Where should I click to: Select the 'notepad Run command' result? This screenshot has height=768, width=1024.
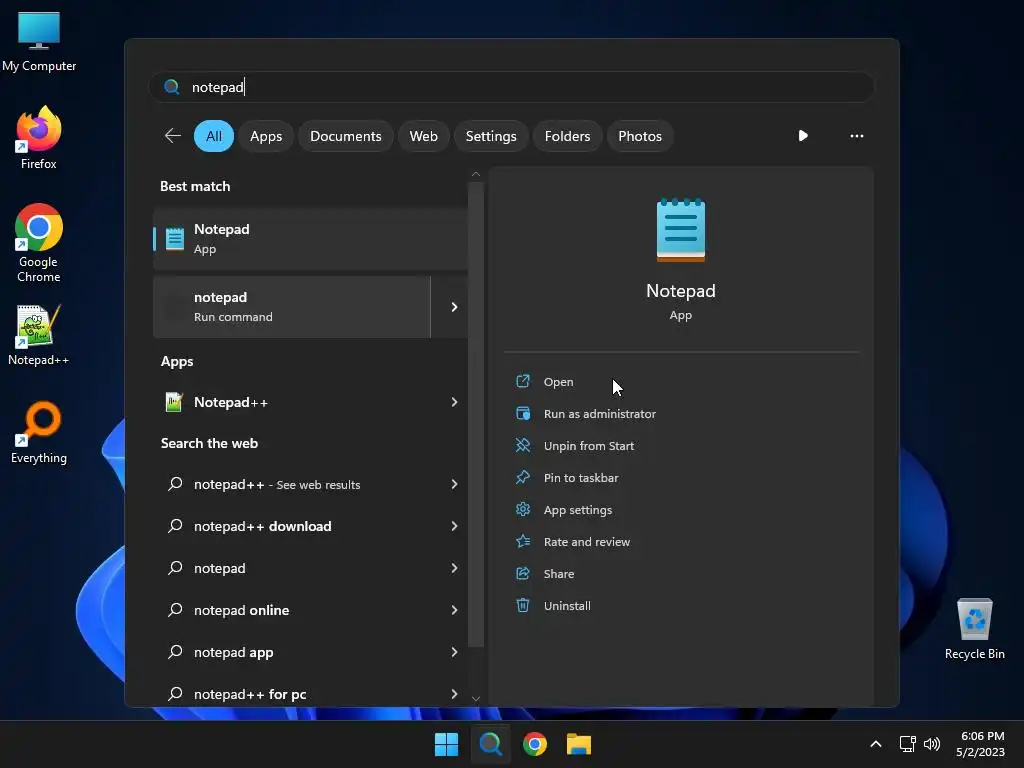pos(292,307)
